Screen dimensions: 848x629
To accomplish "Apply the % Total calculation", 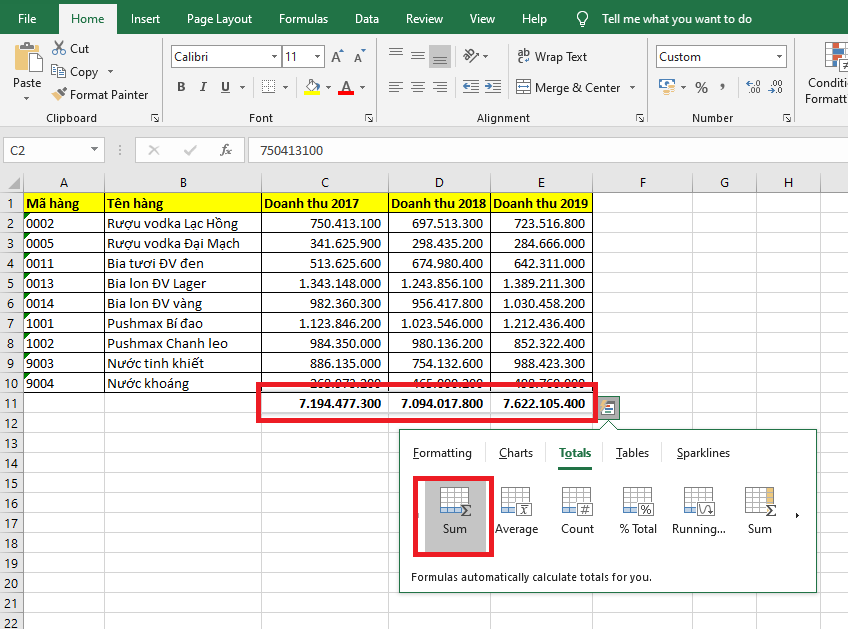I will 638,511.
